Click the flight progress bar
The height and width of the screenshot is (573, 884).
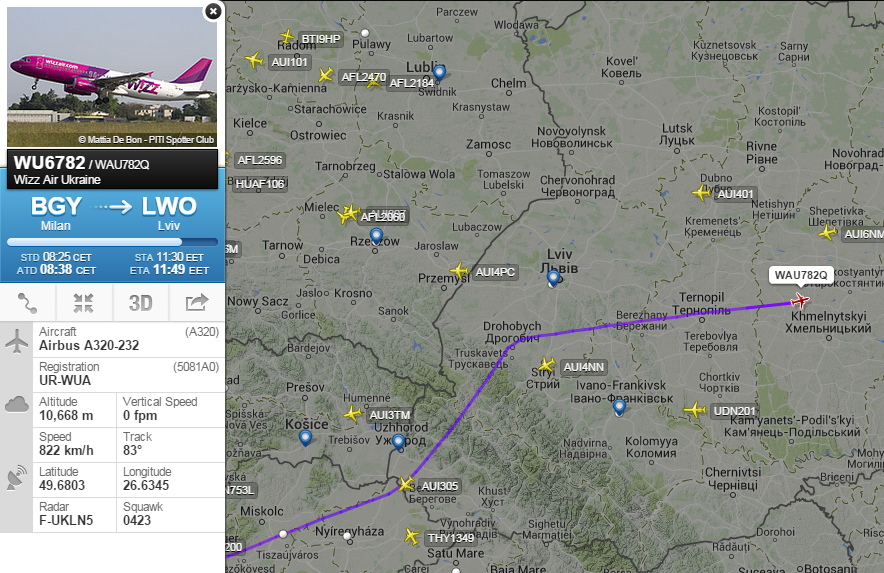pyautogui.click(x=112, y=242)
